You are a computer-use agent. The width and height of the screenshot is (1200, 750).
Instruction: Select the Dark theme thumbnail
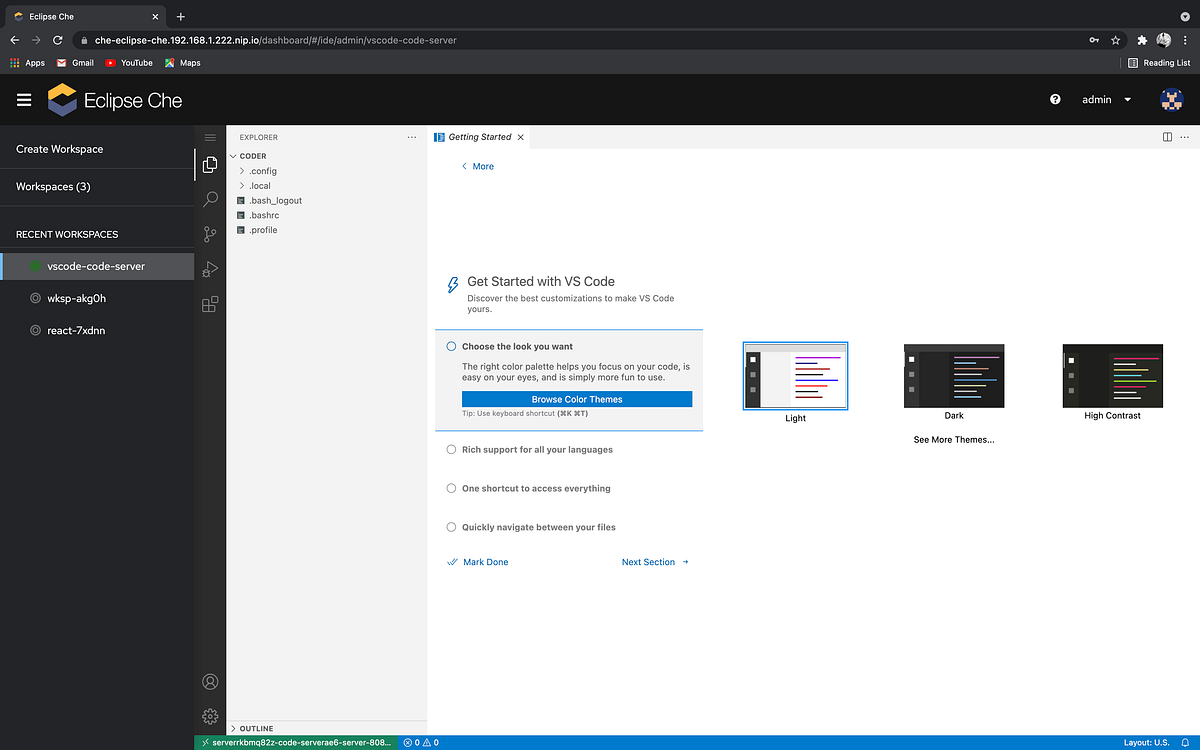point(953,375)
